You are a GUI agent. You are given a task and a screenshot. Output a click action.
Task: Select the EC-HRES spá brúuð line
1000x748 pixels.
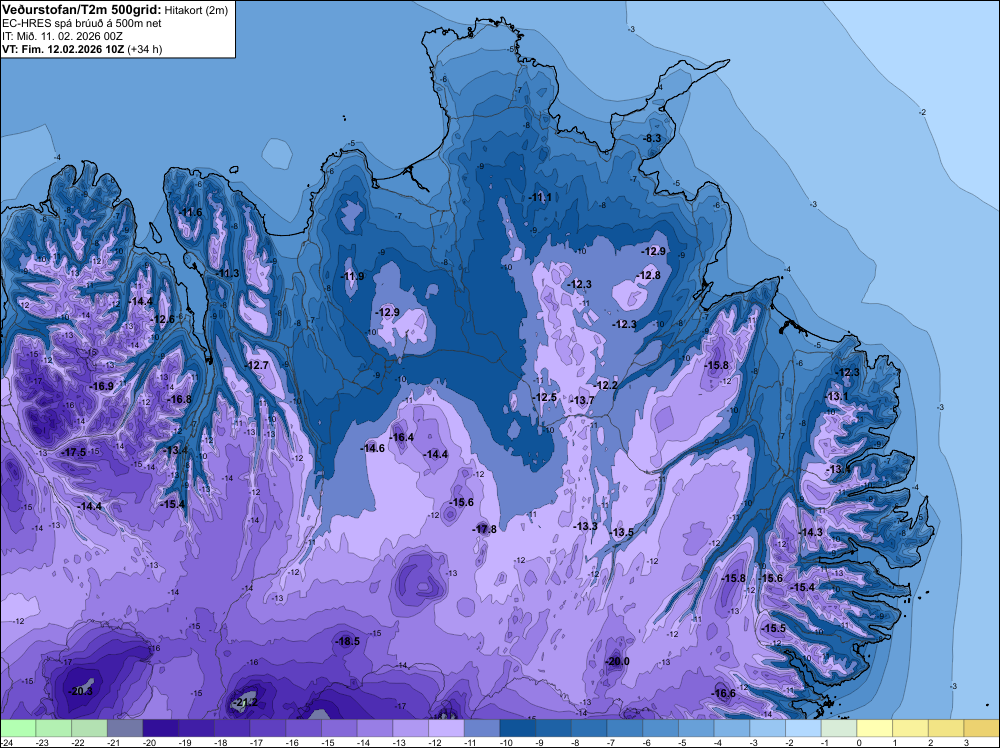click(x=82, y=24)
